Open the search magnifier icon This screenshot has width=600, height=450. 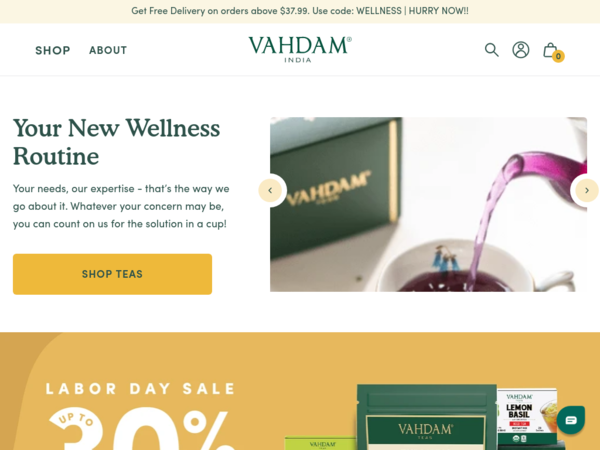[x=492, y=50]
